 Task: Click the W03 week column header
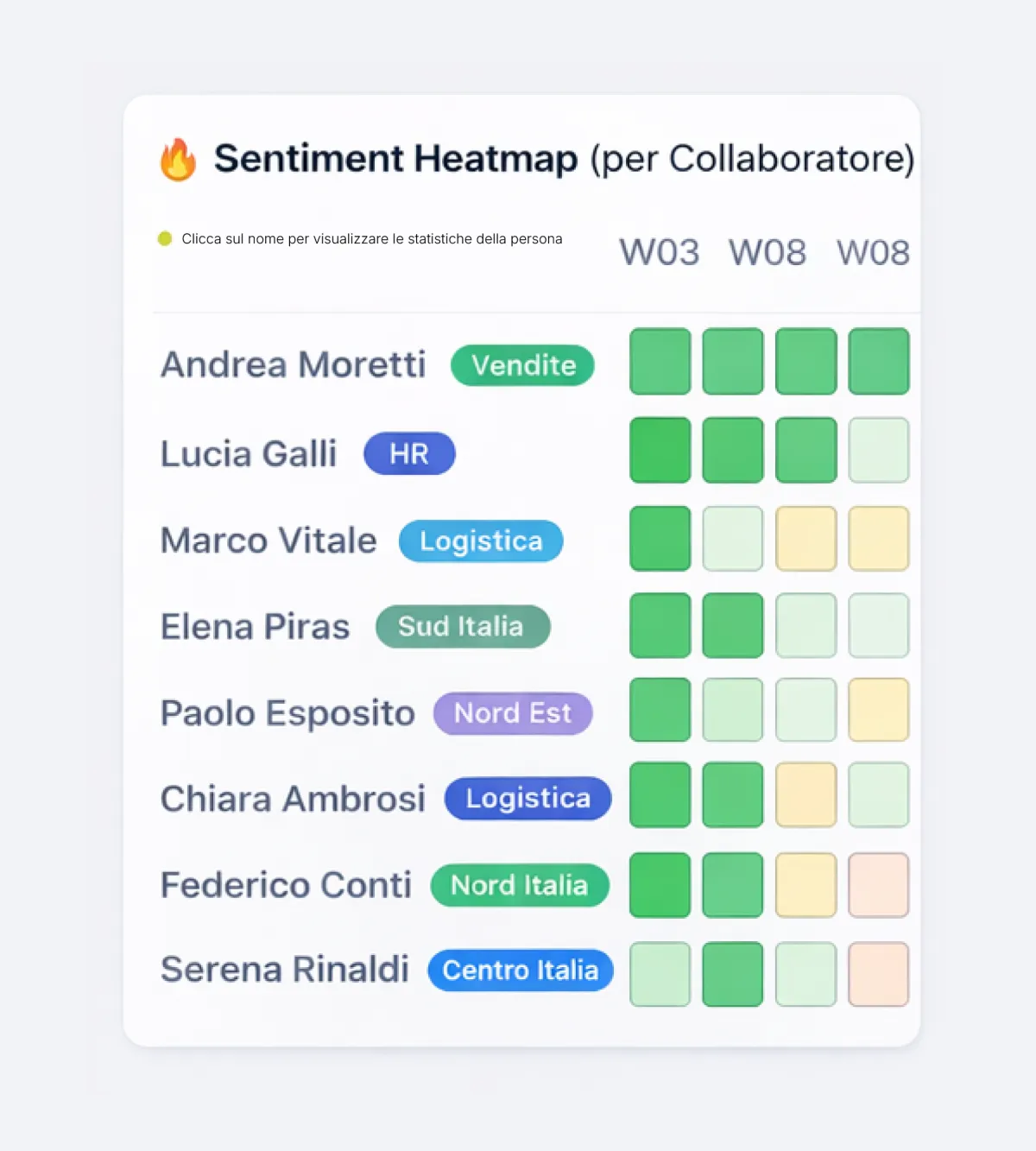tap(660, 252)
